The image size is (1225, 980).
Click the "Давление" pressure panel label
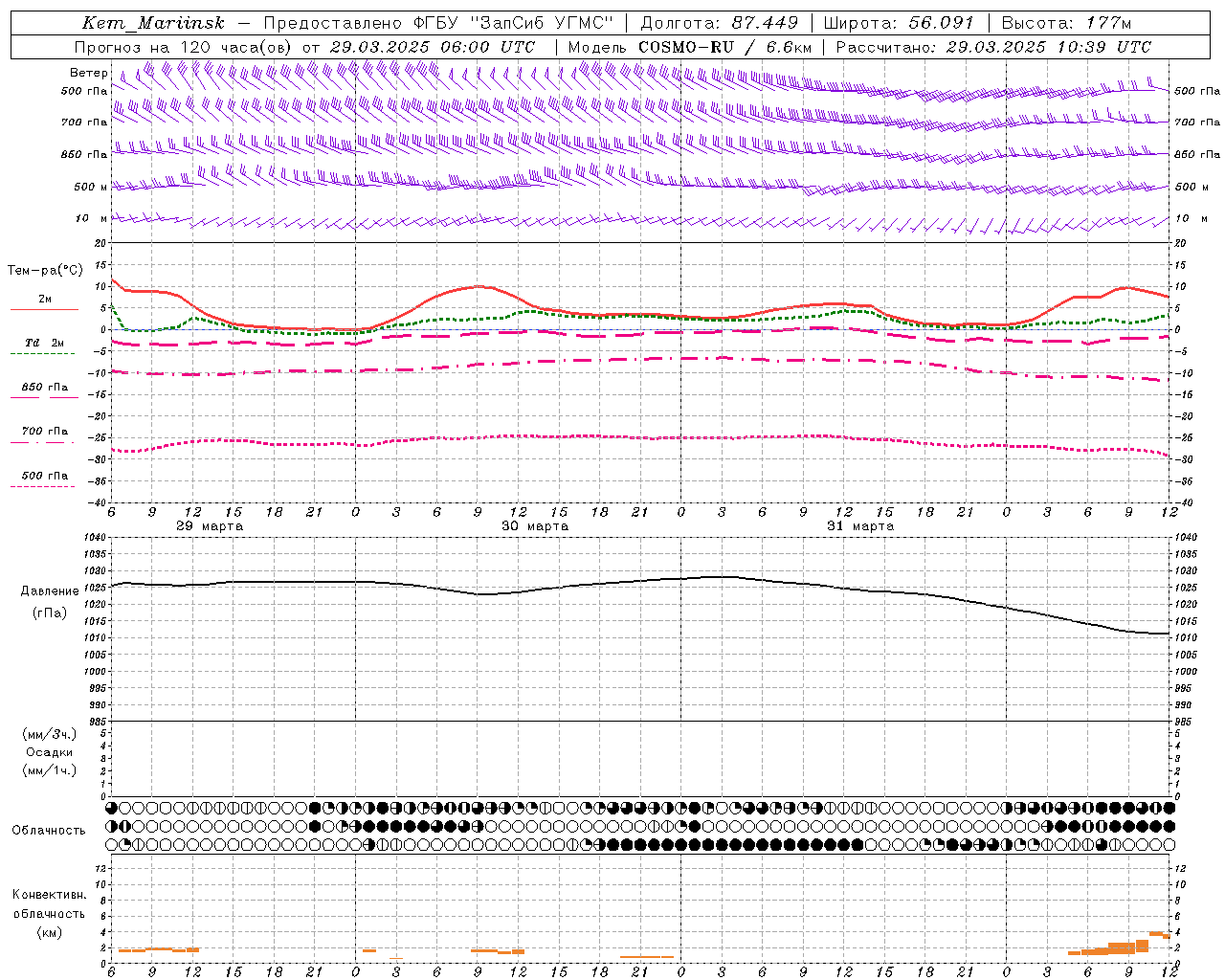tap(50, 591)
